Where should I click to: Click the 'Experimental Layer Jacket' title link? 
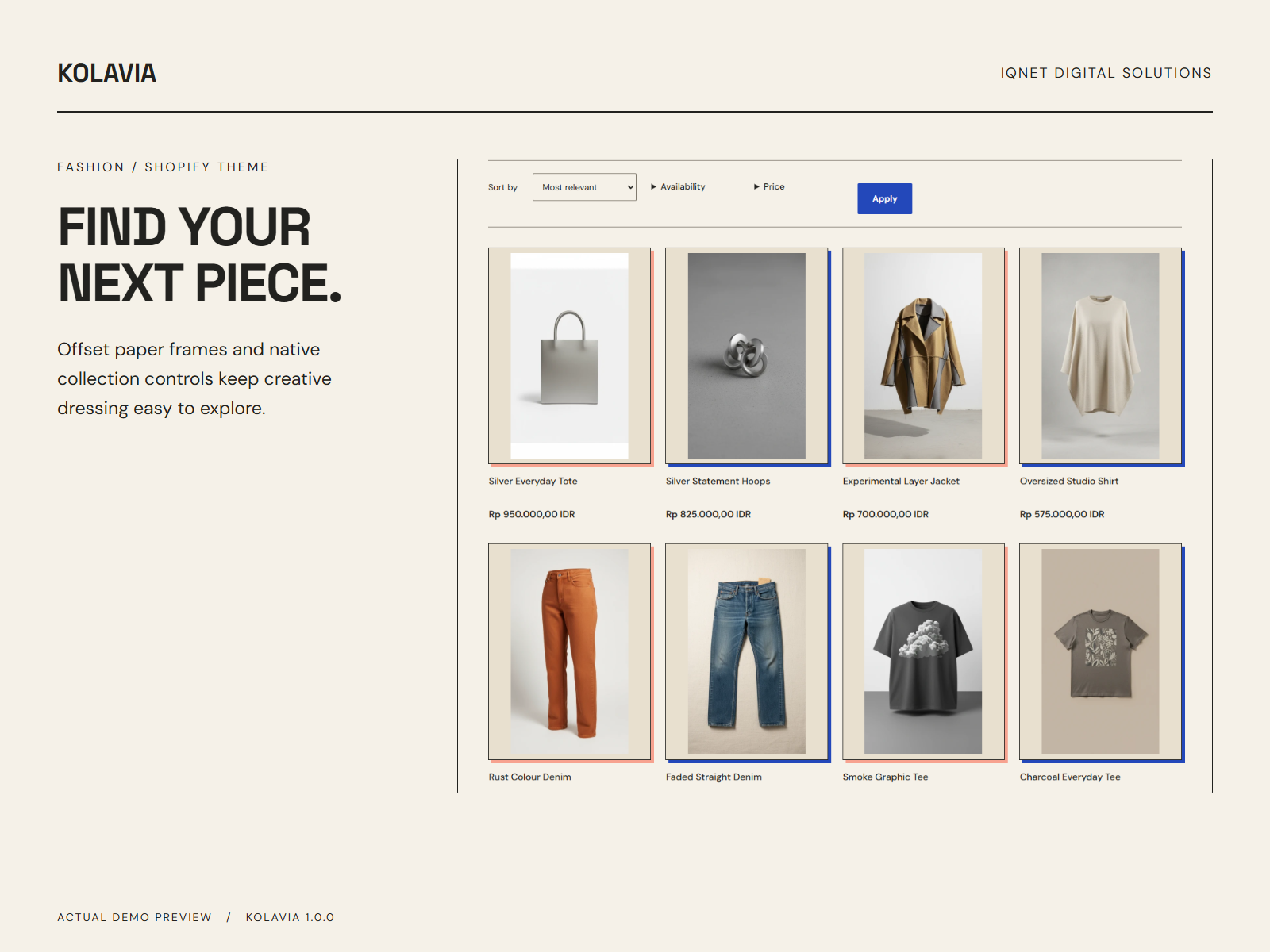click(x=901, y=481)
